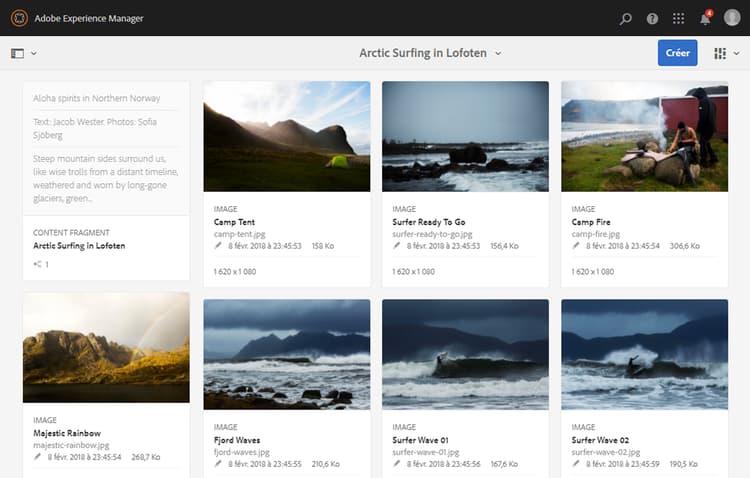Click the 306,6 Ko size on Camp Fire

click(x=684, y=246)
